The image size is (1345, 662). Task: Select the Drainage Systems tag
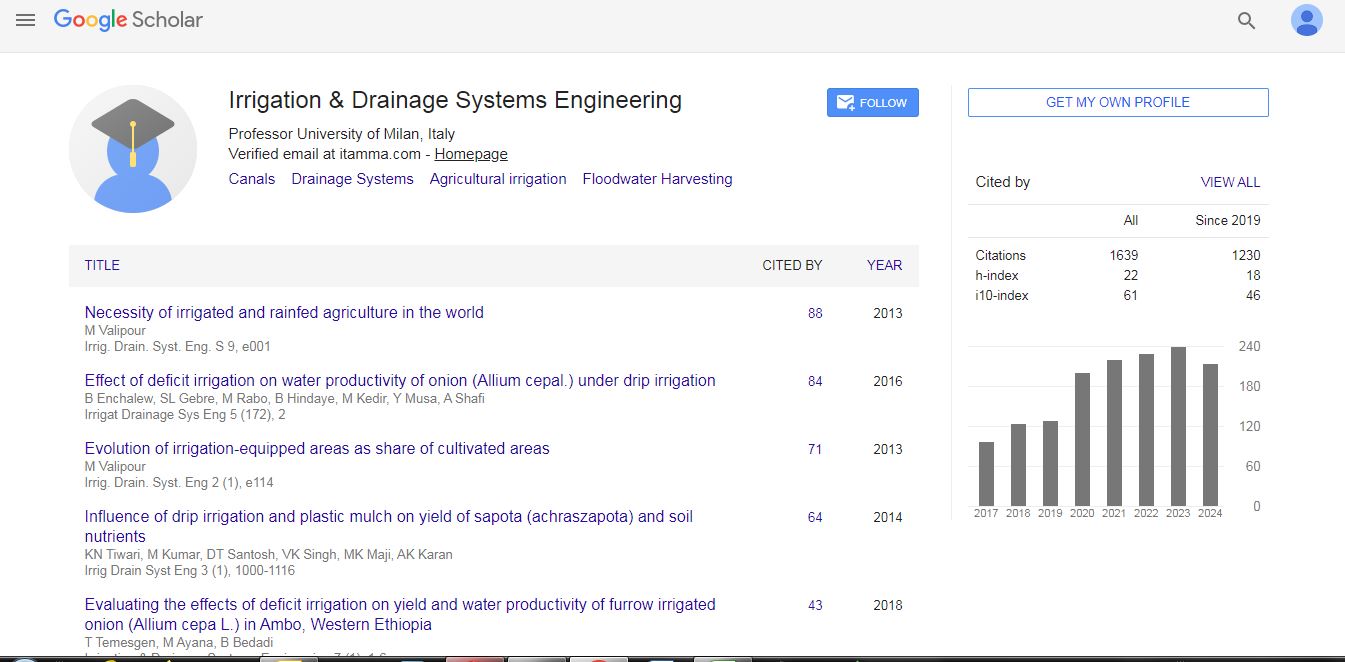tap(352, 179)
